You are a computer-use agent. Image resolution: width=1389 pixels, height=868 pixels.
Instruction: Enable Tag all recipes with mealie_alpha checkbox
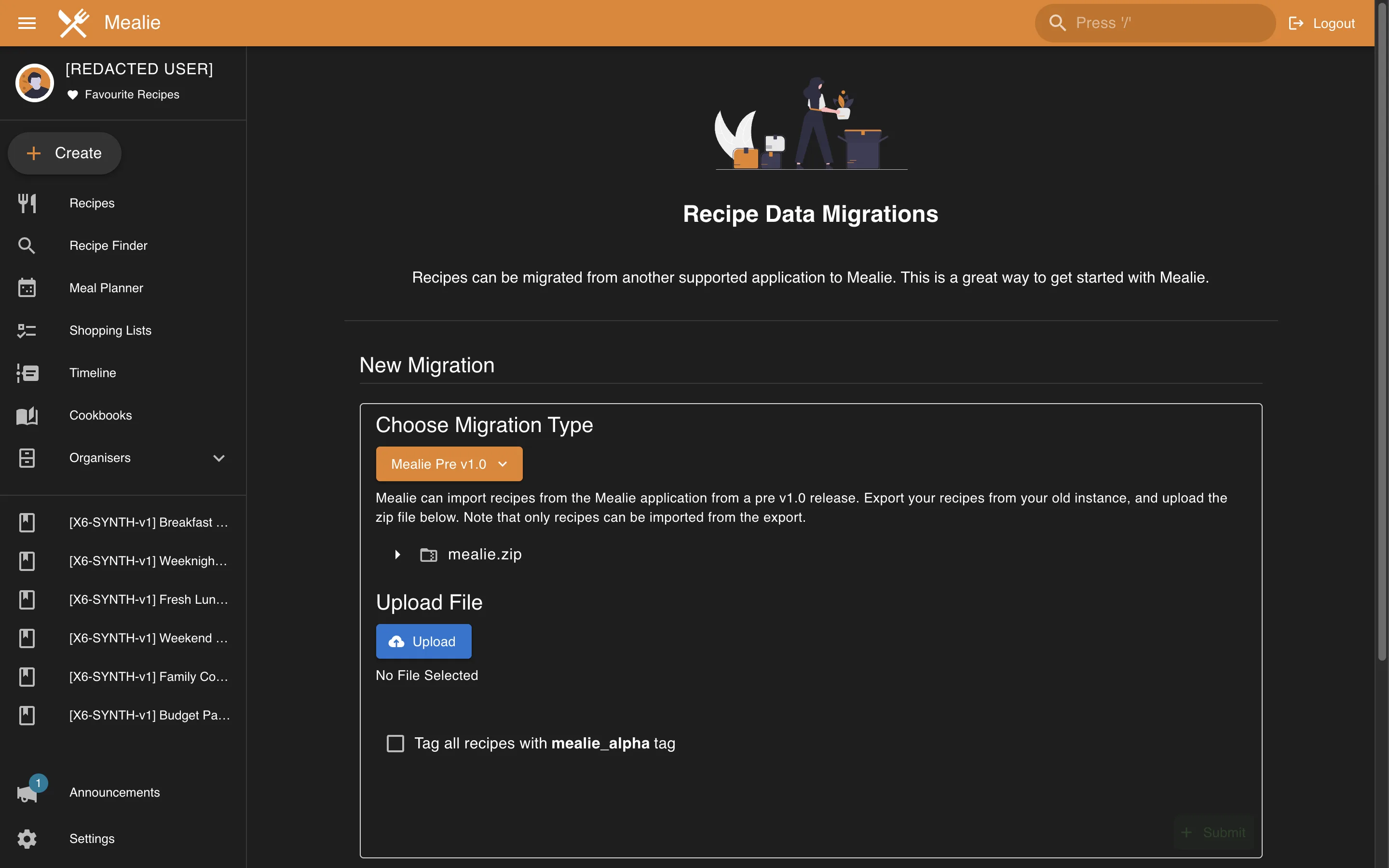pyautogui.click(x=395, y=744)
